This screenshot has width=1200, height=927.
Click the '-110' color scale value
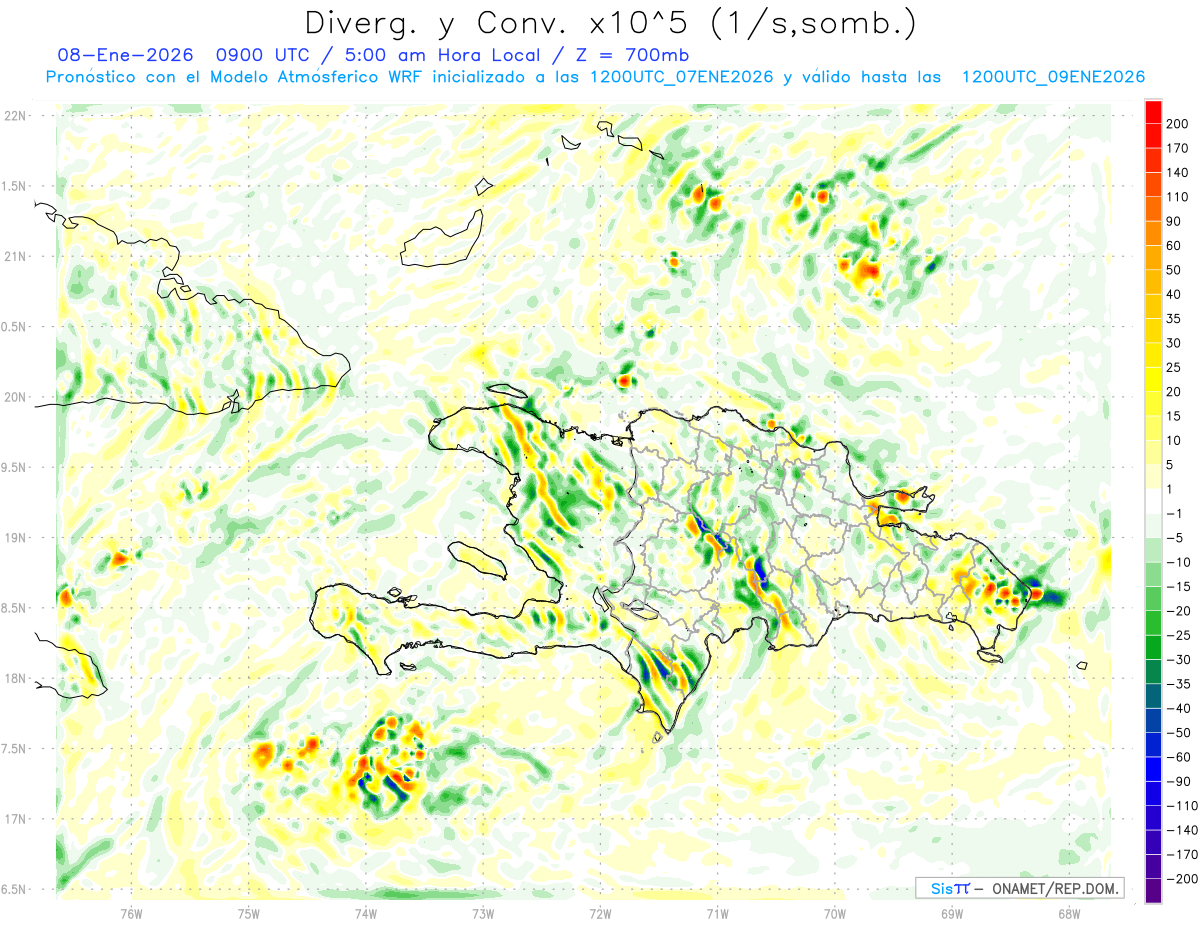[1182, 807]
